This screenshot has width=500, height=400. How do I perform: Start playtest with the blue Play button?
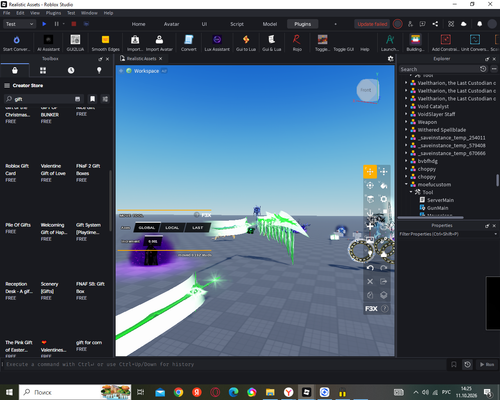pyautogui.click(x=44, y=24)
